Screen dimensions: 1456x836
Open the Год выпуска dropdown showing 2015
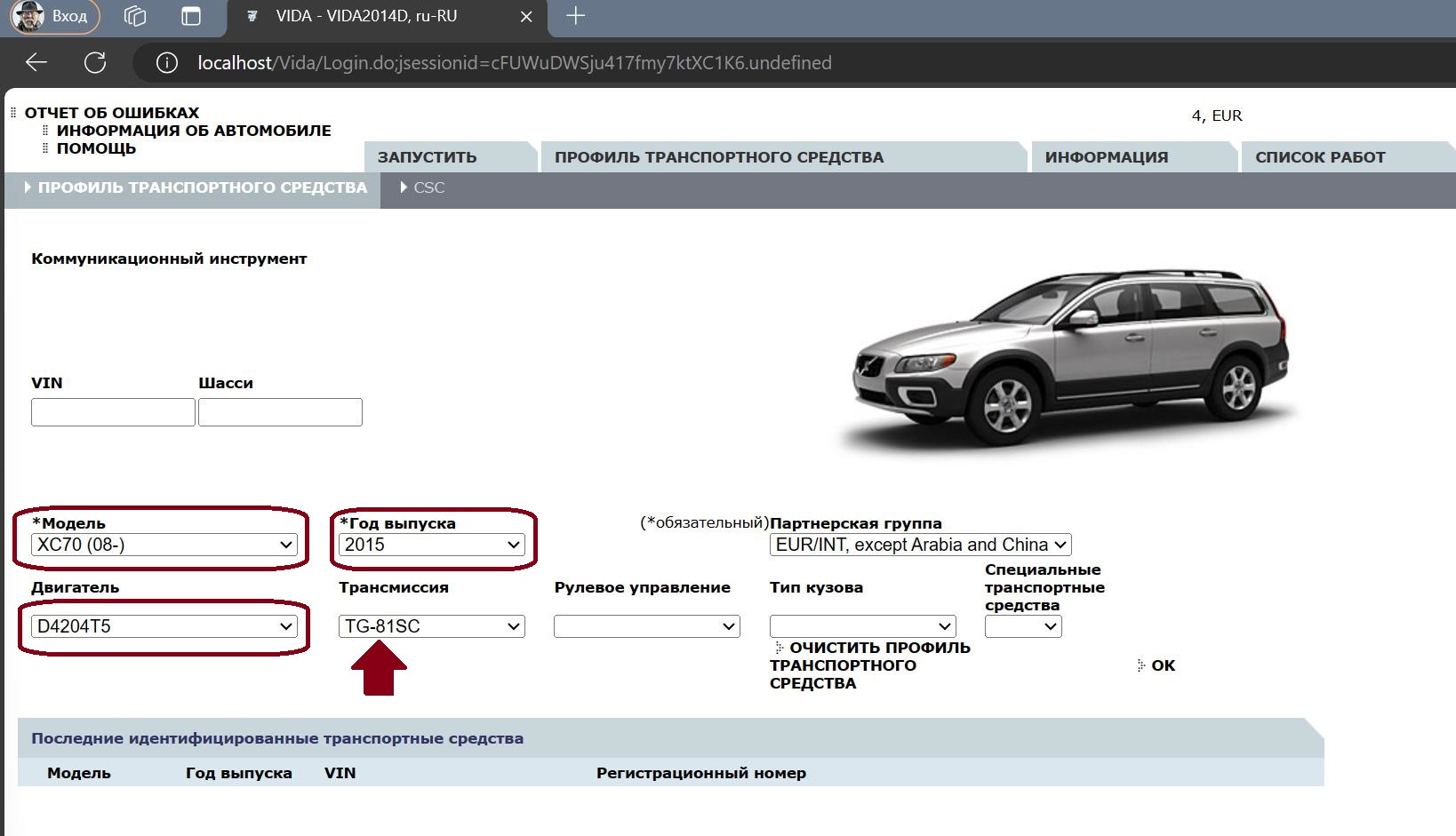click(x=432, y=545)
